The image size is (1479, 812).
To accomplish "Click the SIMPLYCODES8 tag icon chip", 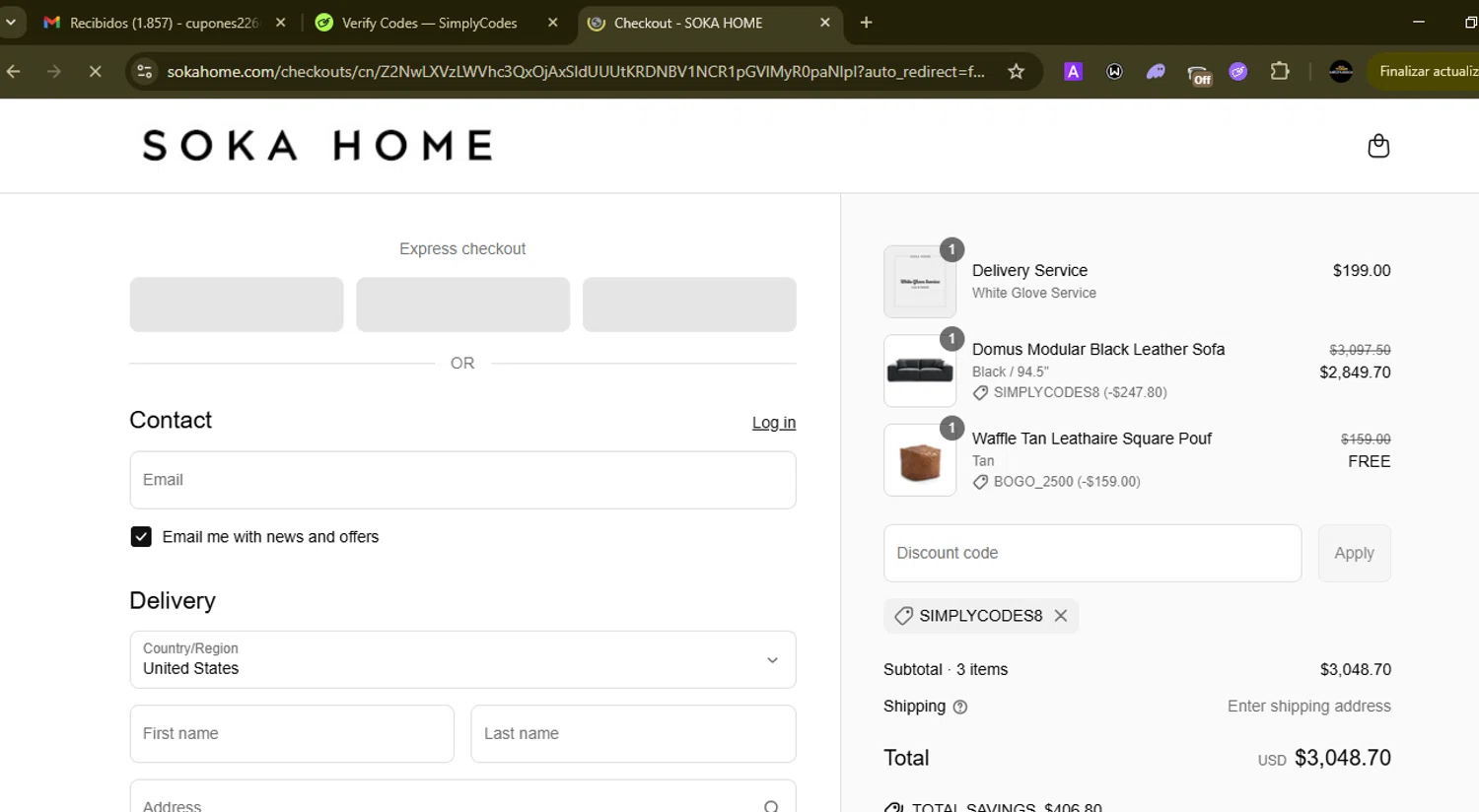I will (x=903, y=615).
